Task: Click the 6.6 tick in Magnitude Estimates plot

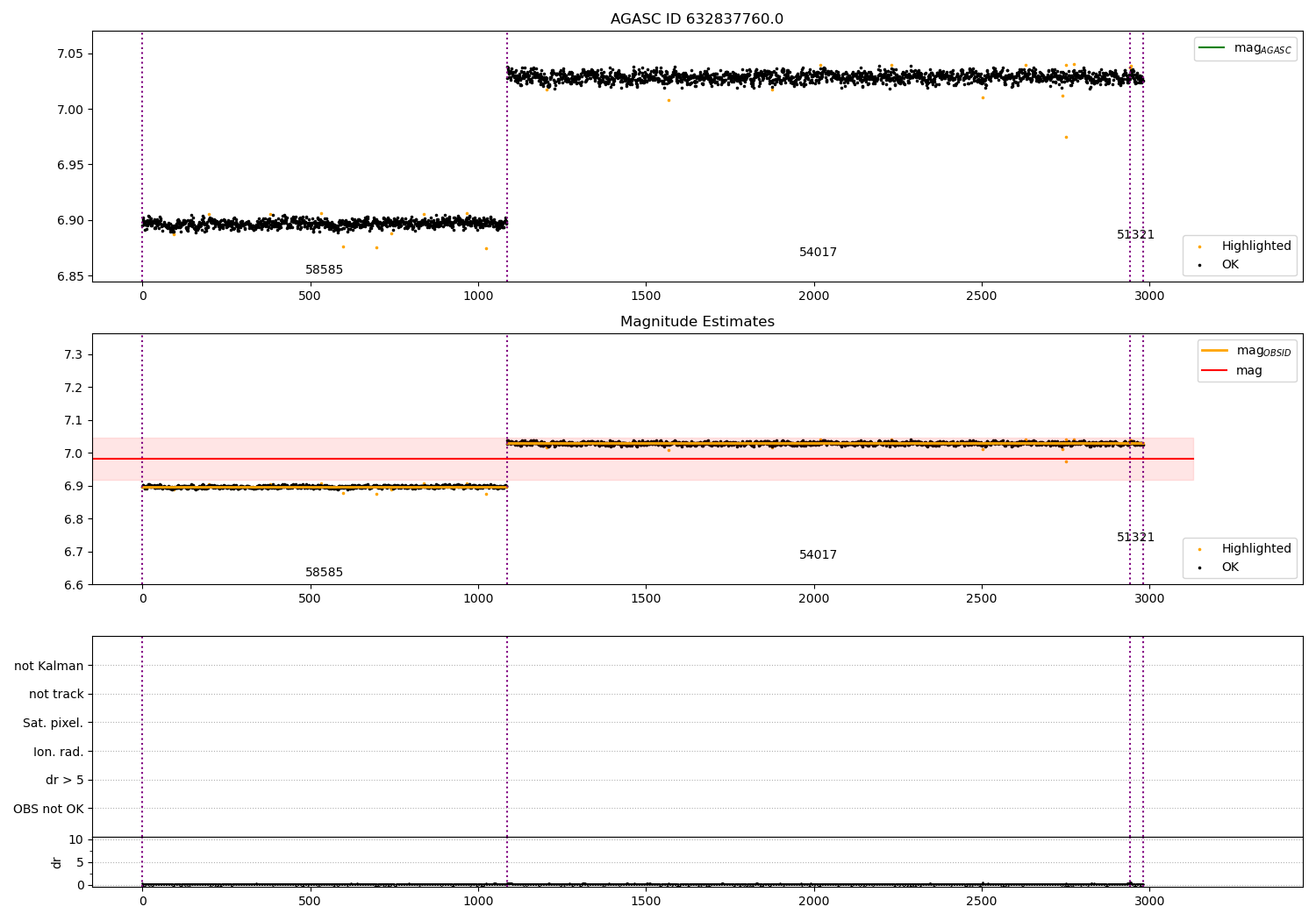Action: point(75,586)
